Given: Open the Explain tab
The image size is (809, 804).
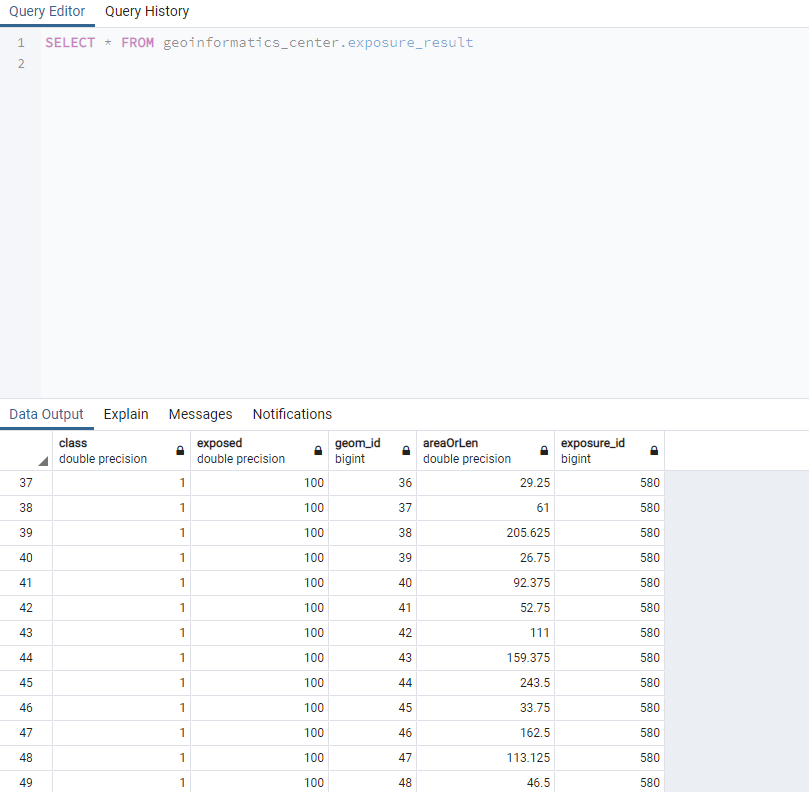Looking at the screenshot, I should click(125, 413).
